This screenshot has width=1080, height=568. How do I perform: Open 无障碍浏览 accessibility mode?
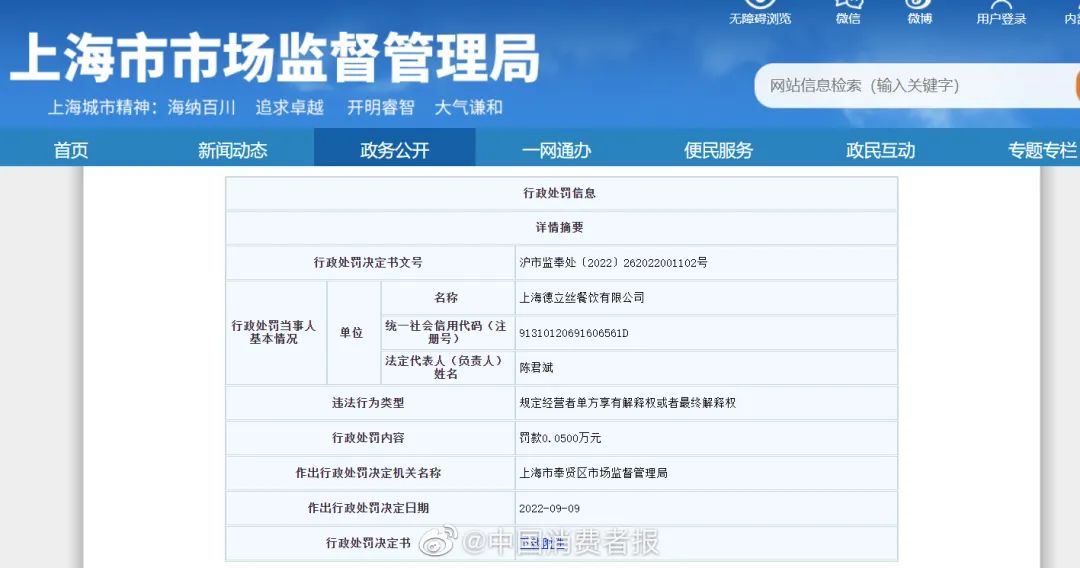[x=760, y=14]
